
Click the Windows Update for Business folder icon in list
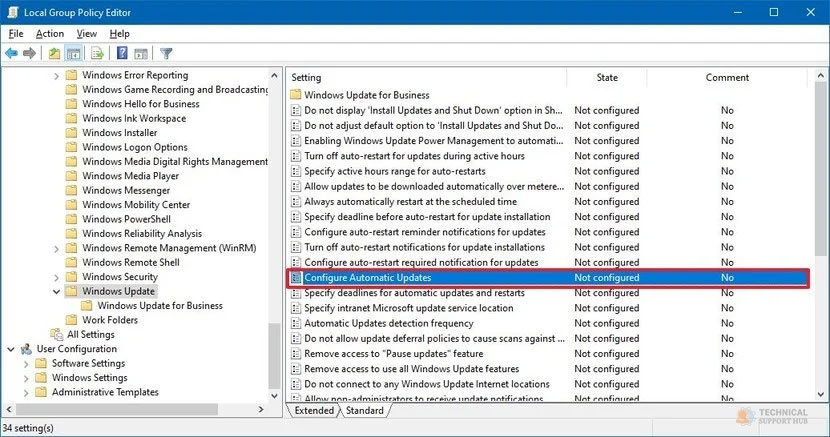296,95
